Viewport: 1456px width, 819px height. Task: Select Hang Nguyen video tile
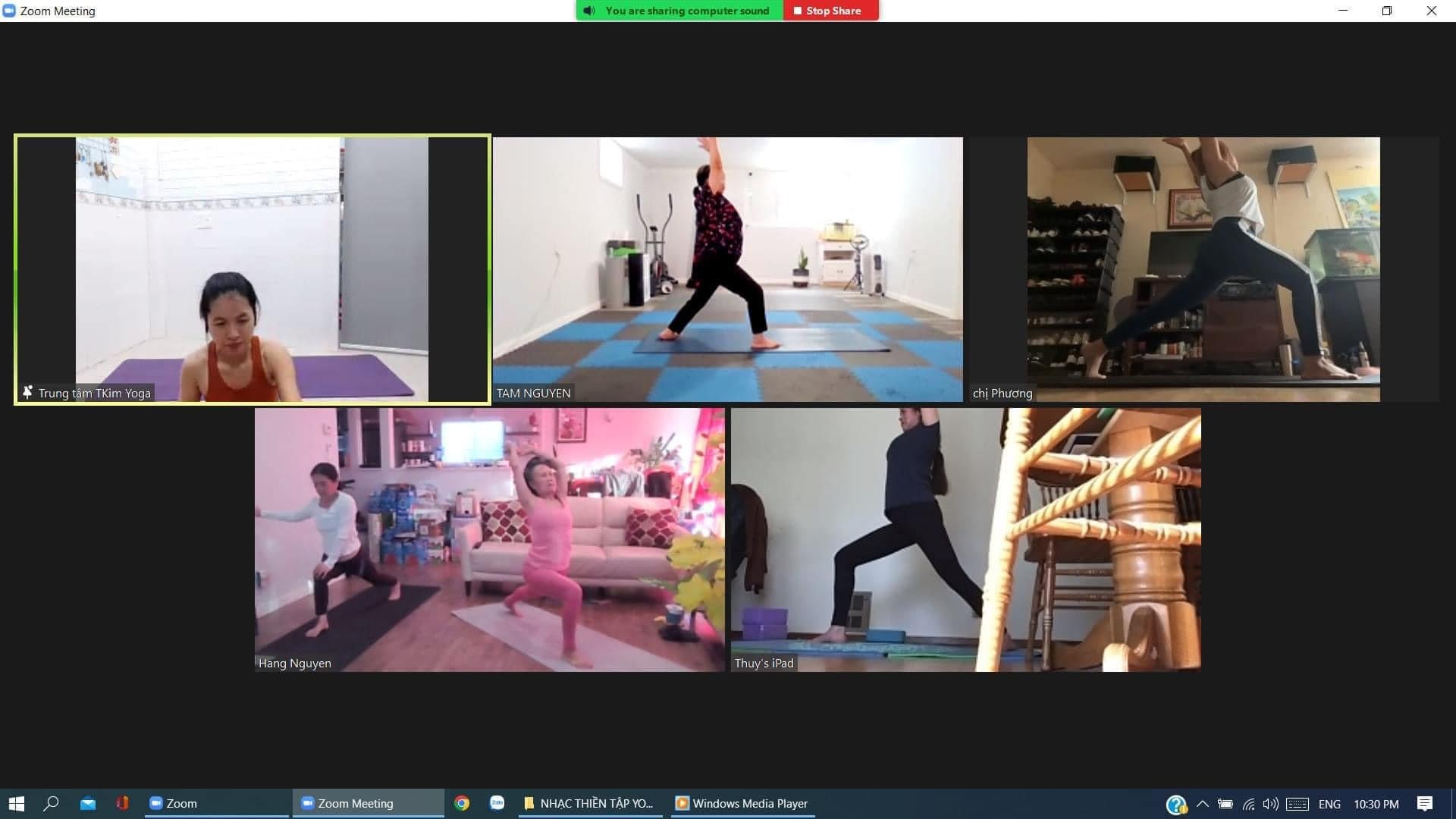click(x=490, y=540)
